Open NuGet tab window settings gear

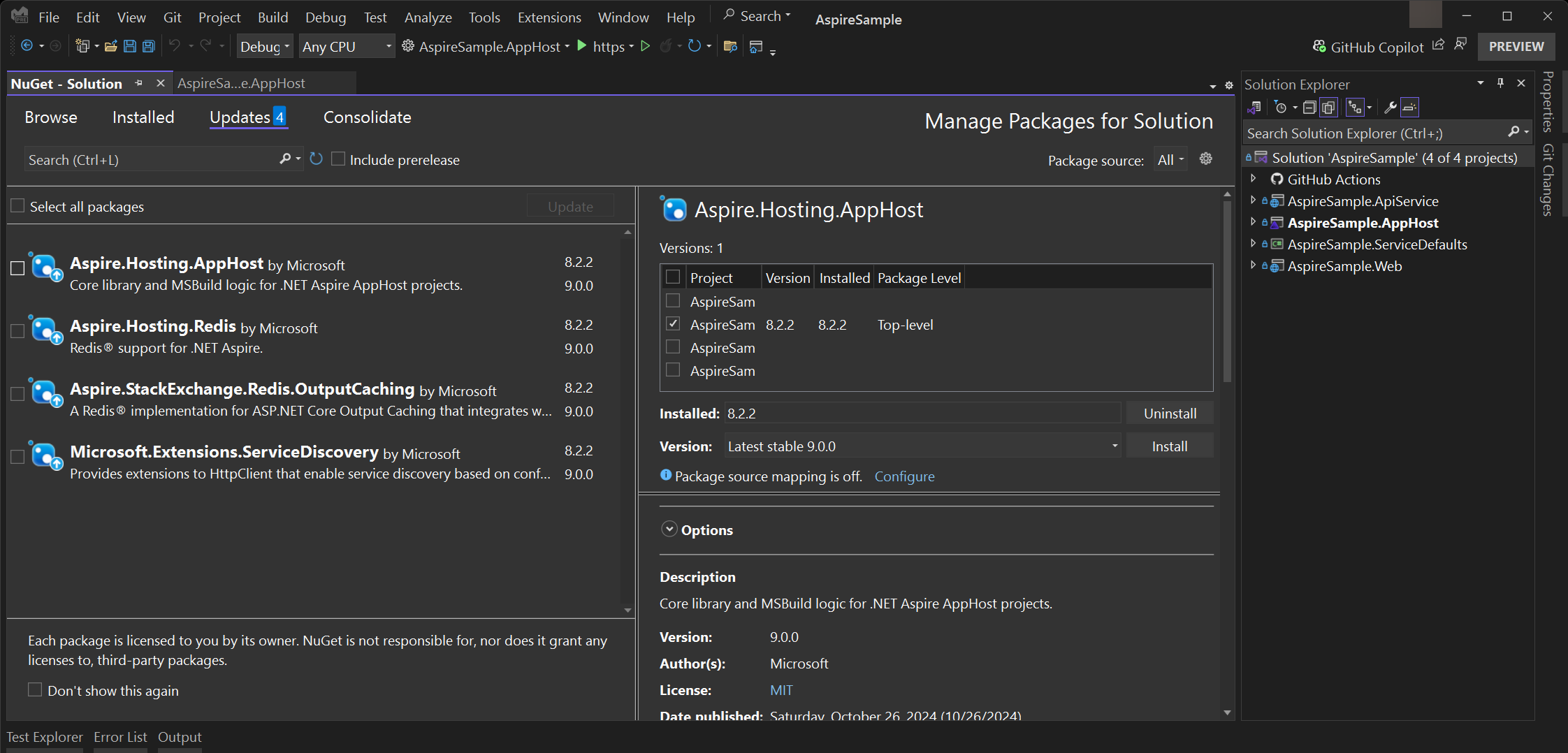1229,85
